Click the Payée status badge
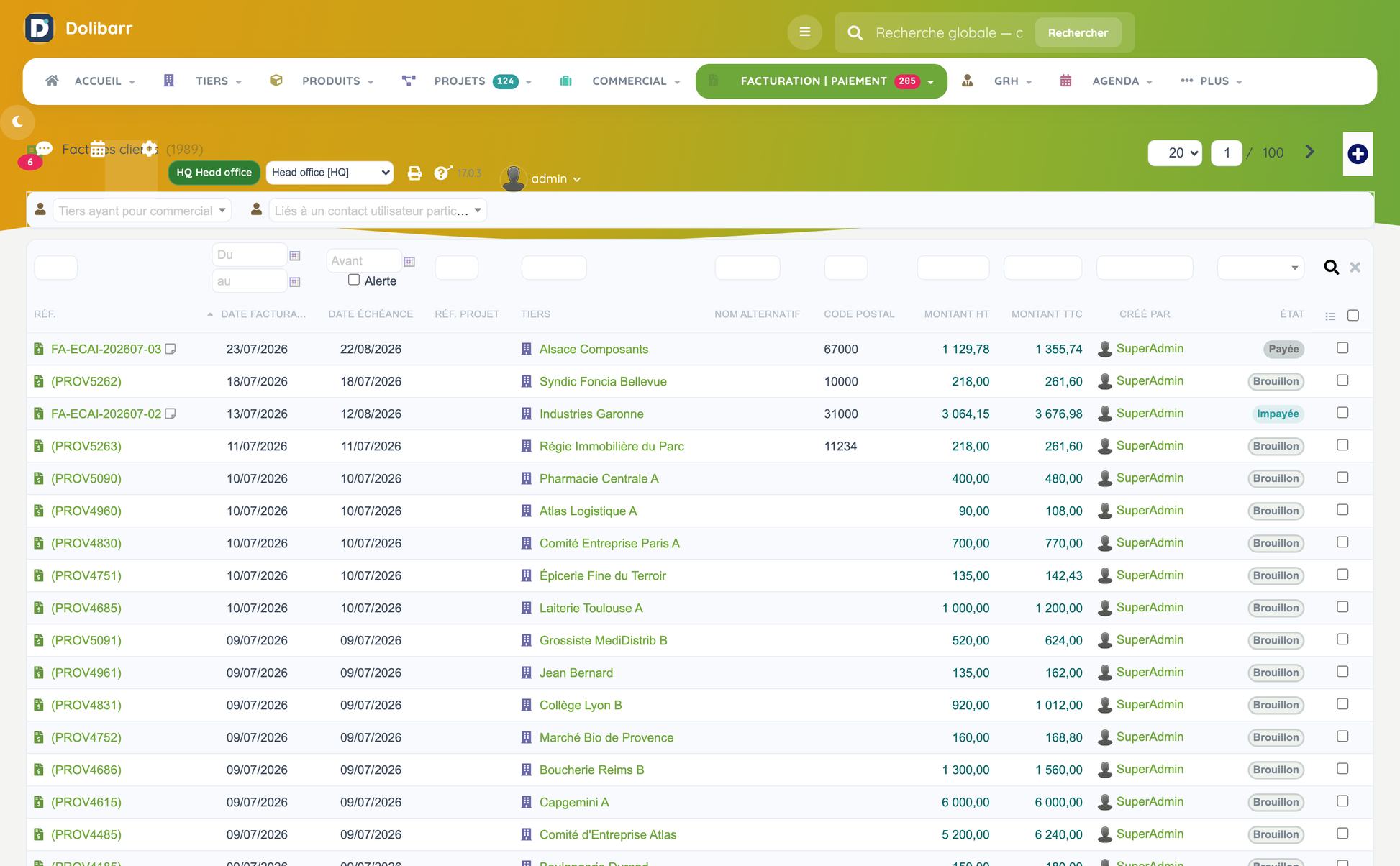 click(x=1283, y=349)
